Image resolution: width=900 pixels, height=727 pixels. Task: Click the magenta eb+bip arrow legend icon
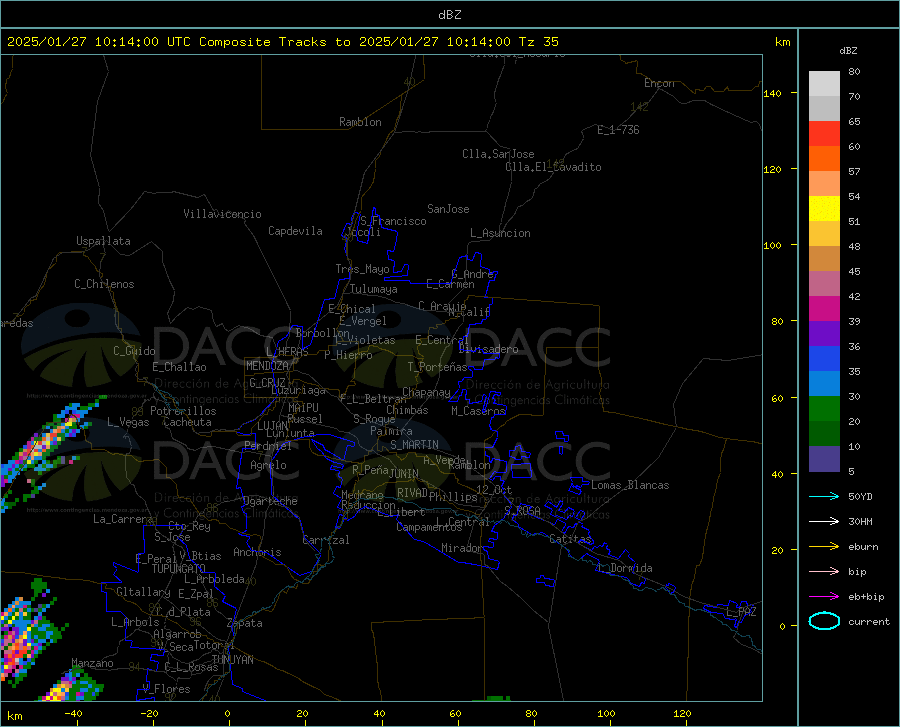click(x=824, y=597)
